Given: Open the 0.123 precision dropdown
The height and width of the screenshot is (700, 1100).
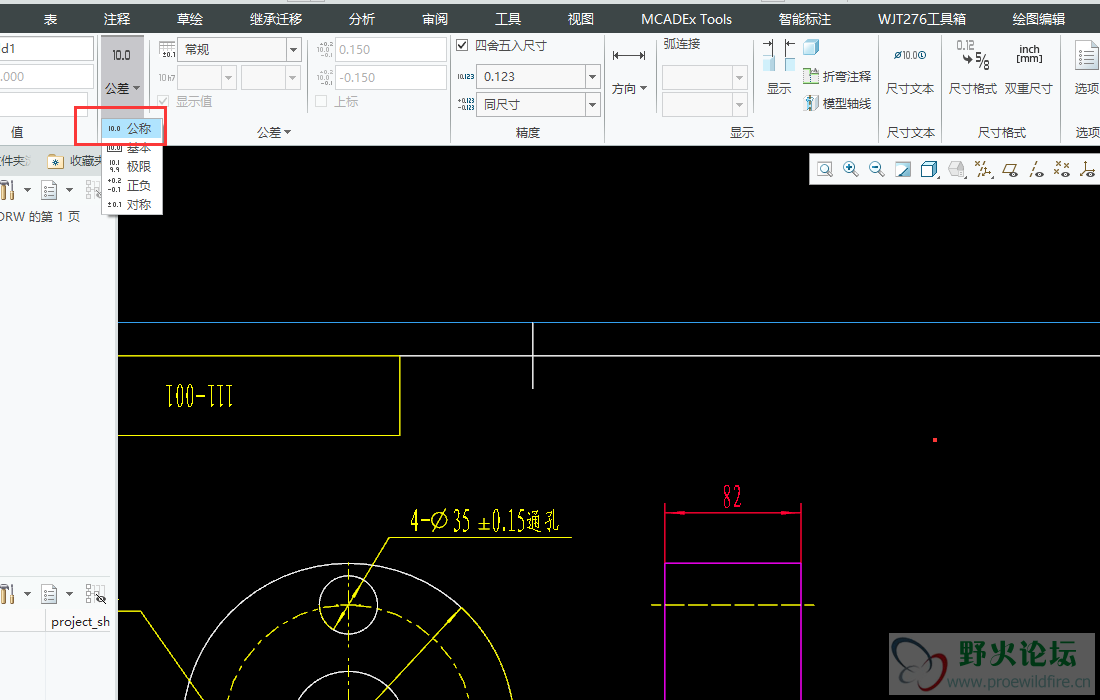Looking at the screenshot, I should 592,76.
